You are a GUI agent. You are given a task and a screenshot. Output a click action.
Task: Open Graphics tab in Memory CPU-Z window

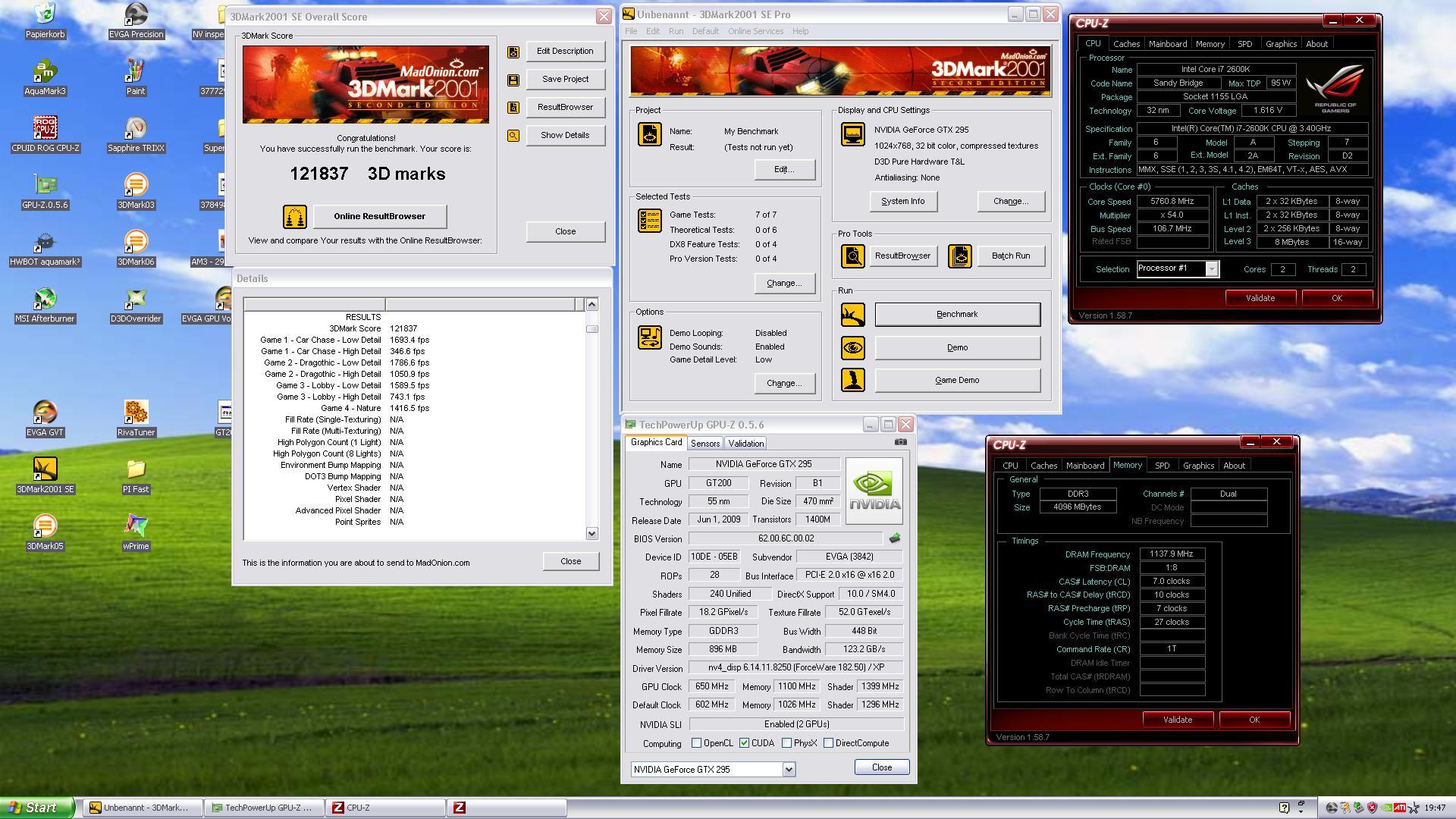(1198, 466)
